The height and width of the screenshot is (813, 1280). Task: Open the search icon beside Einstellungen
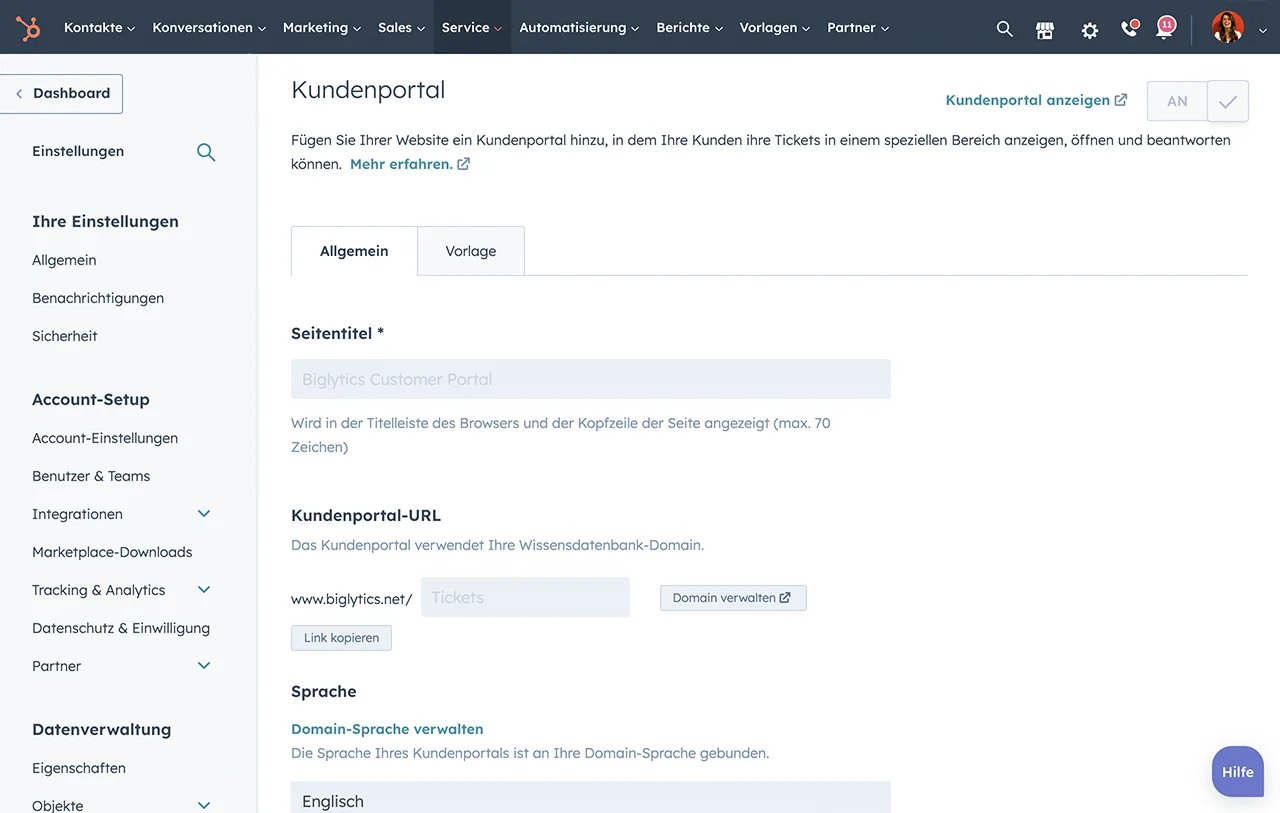[x=206, y=151]
